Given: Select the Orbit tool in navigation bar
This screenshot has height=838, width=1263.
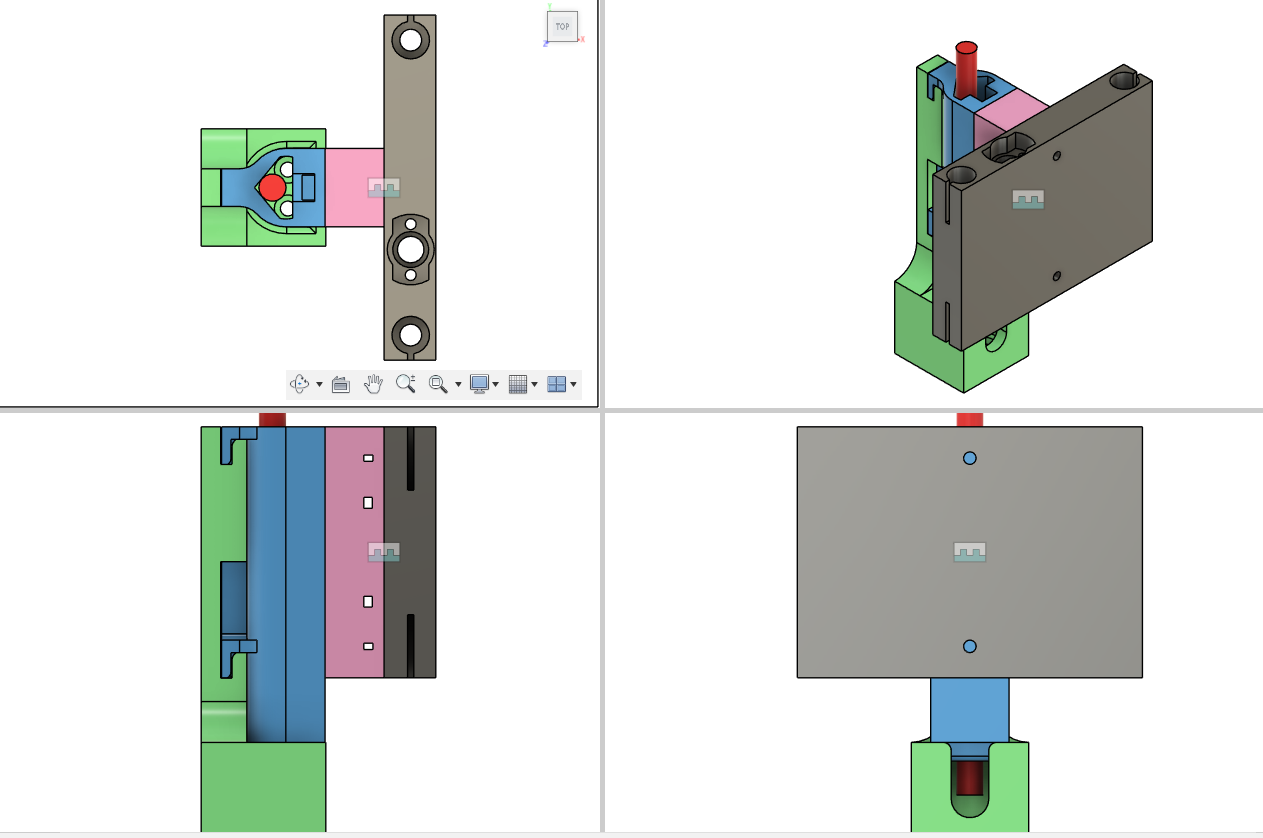Looking at the screenshot, I should 300,384.
